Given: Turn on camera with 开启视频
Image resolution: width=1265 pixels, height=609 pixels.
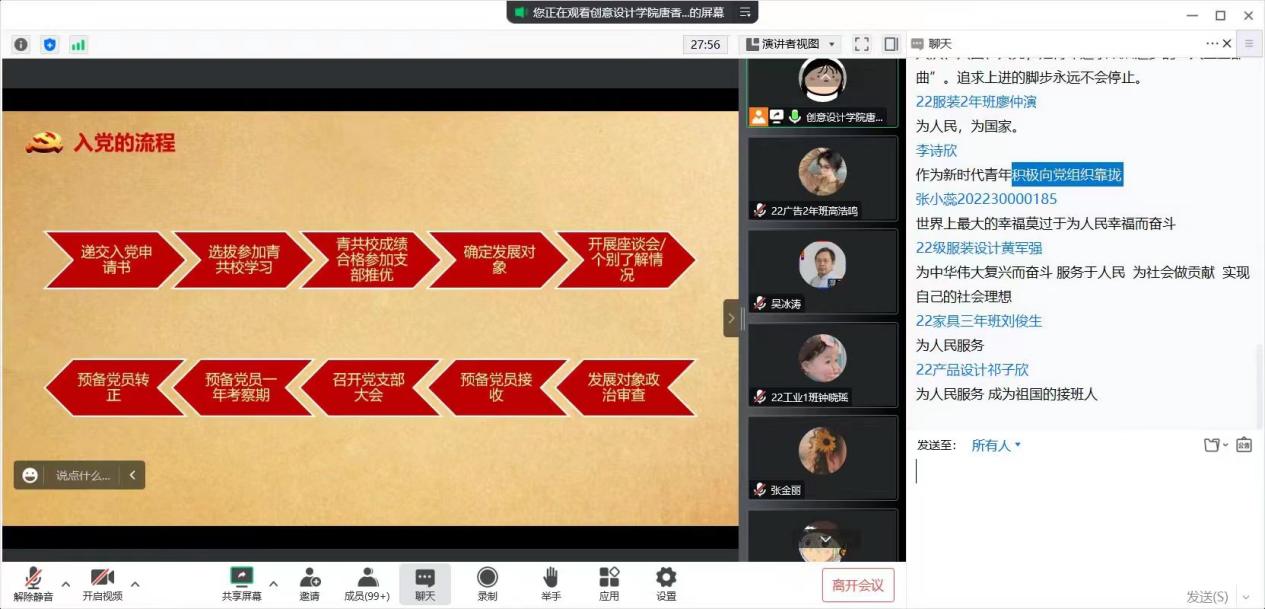Looking at the screenshot, I should point(102,584).
